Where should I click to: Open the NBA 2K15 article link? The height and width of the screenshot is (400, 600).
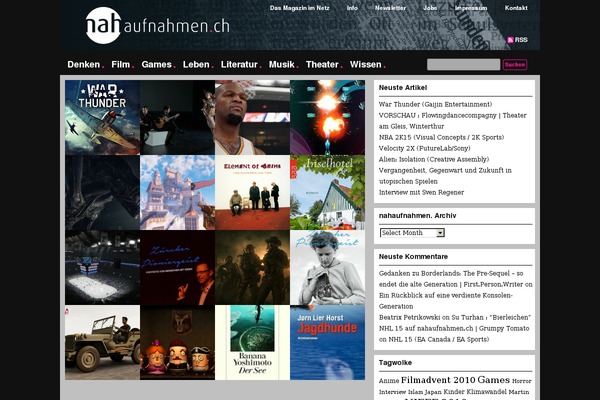point(441,137)
